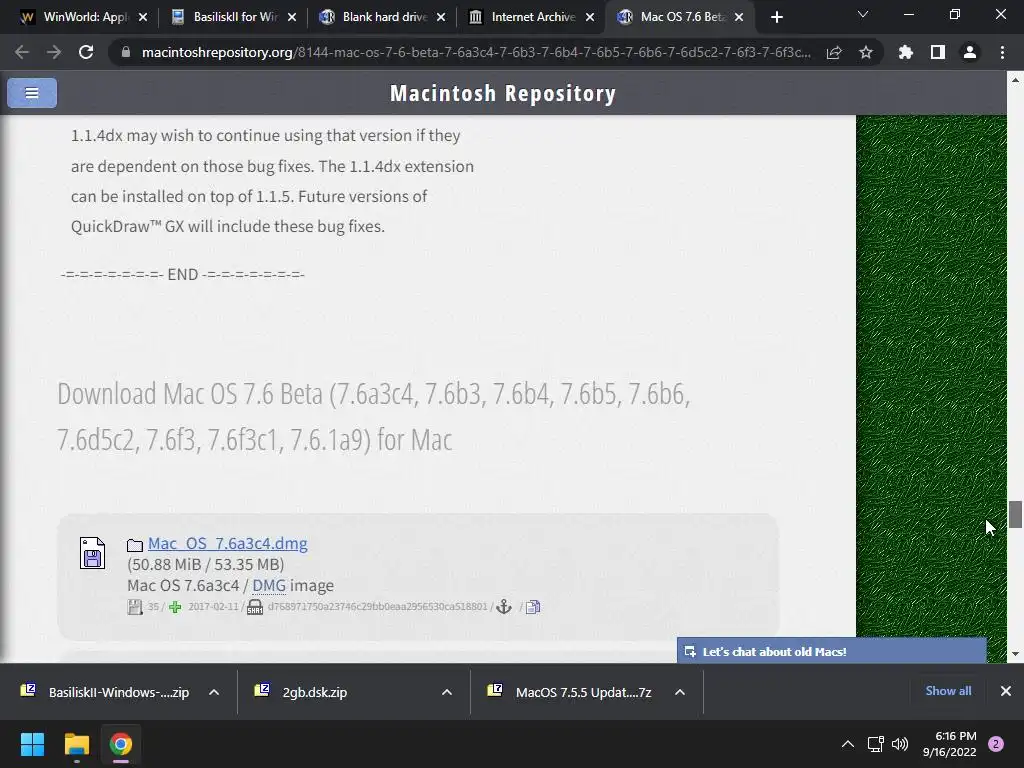Click the scrollbar up arrow

1015,80
